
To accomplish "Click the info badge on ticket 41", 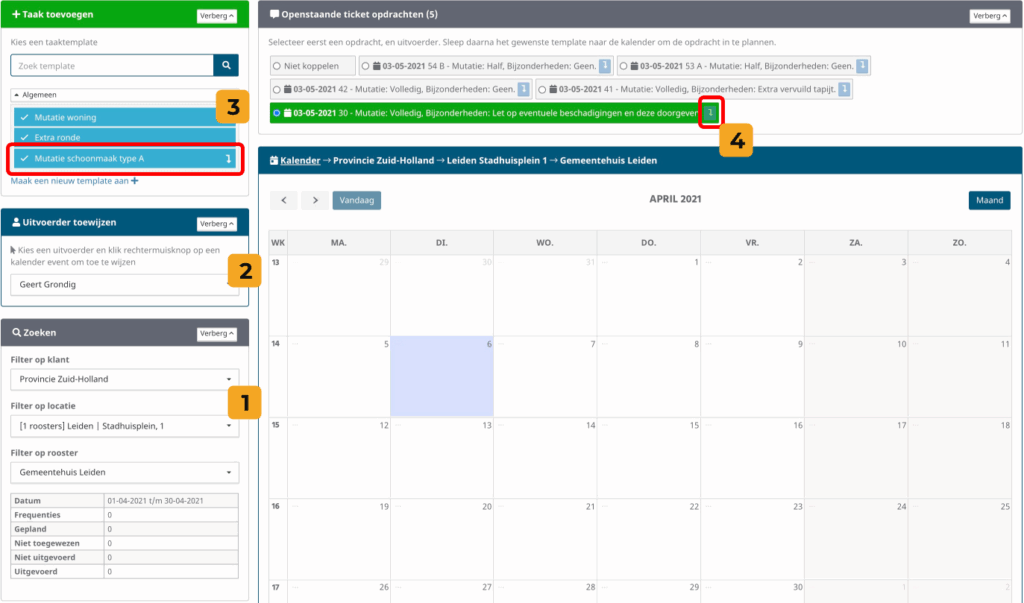I will (x=844, y=90).
